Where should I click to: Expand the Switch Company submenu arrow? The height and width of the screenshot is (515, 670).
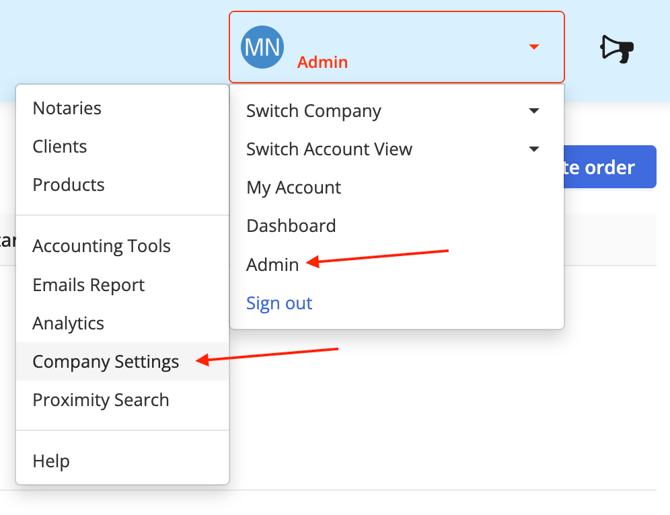click(x=534, y=111)
